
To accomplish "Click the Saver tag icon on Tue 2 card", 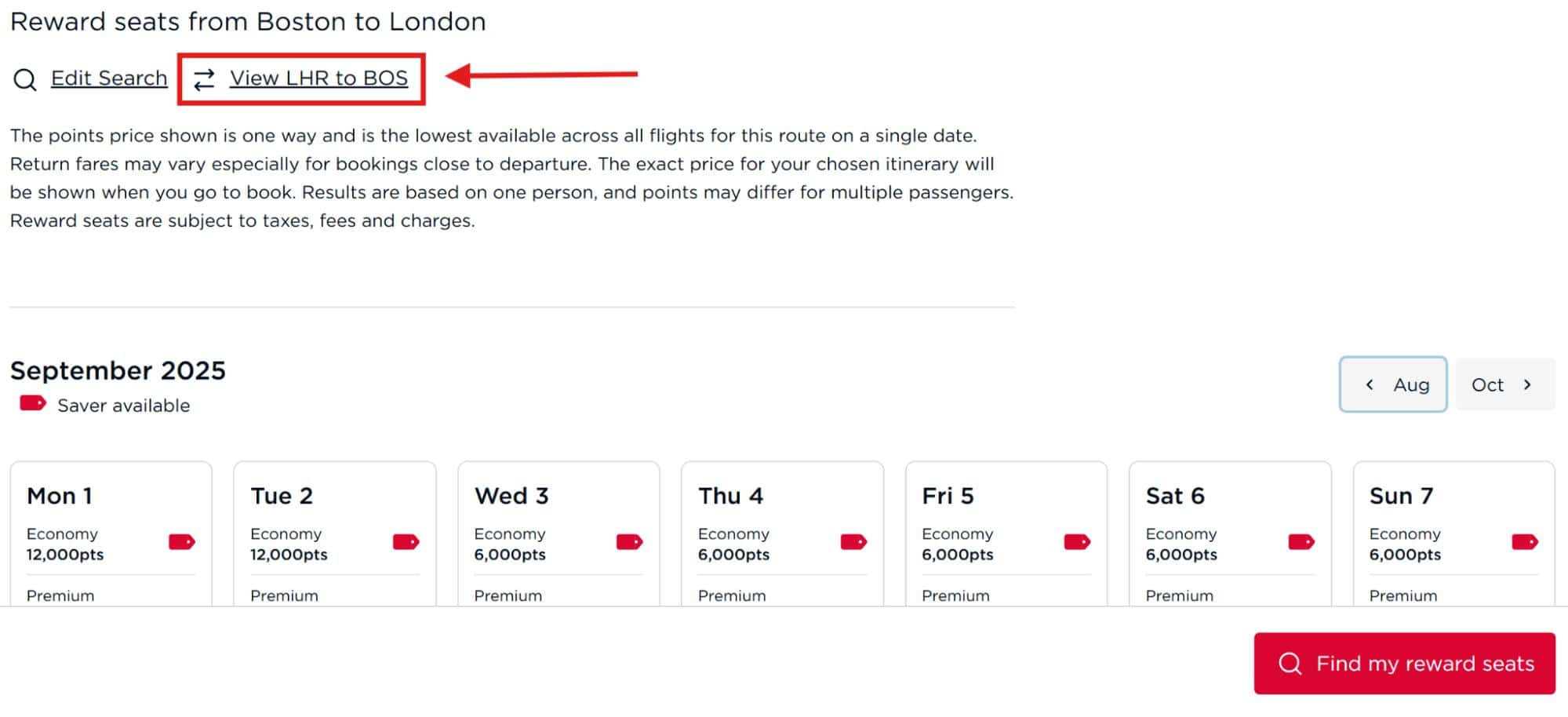I will 405,541.
